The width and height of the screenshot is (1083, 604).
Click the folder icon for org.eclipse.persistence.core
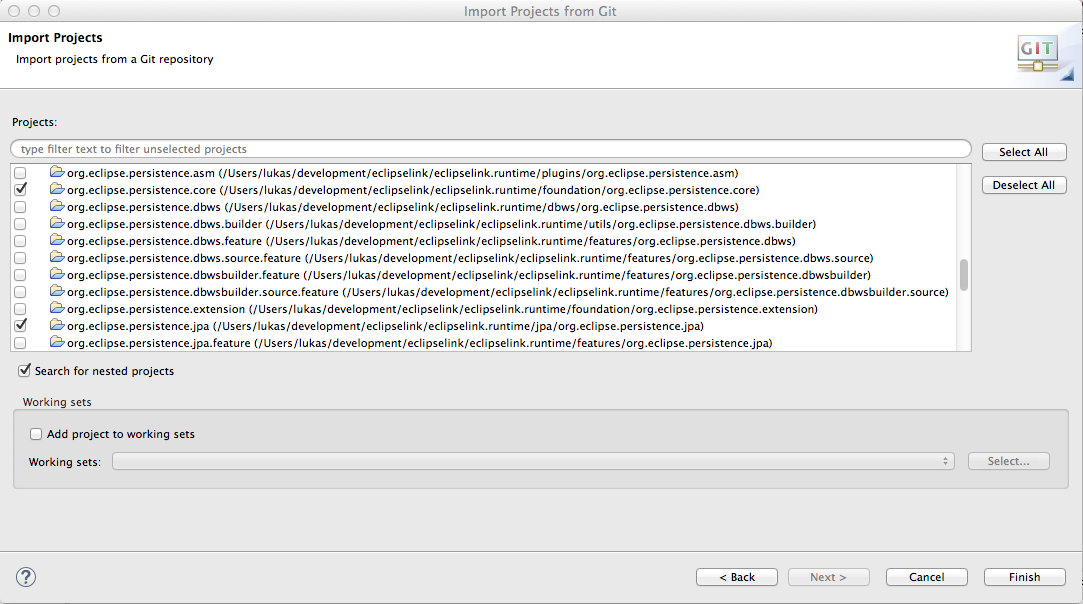(x=57, y=189)
